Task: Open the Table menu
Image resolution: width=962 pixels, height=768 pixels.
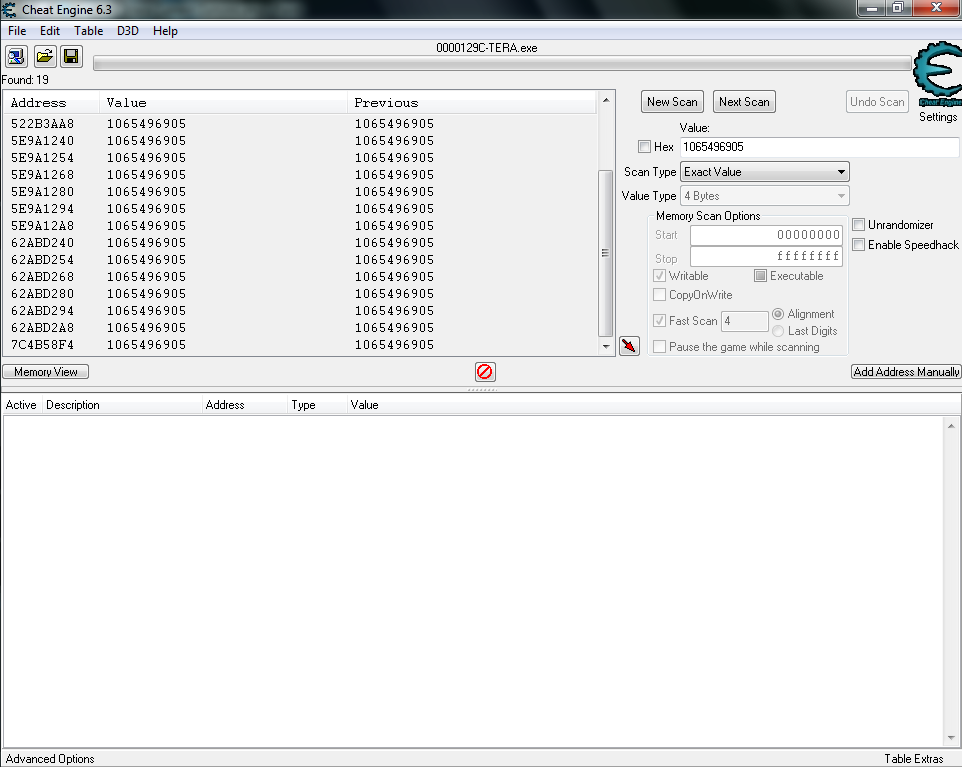Action: [88, 31]
